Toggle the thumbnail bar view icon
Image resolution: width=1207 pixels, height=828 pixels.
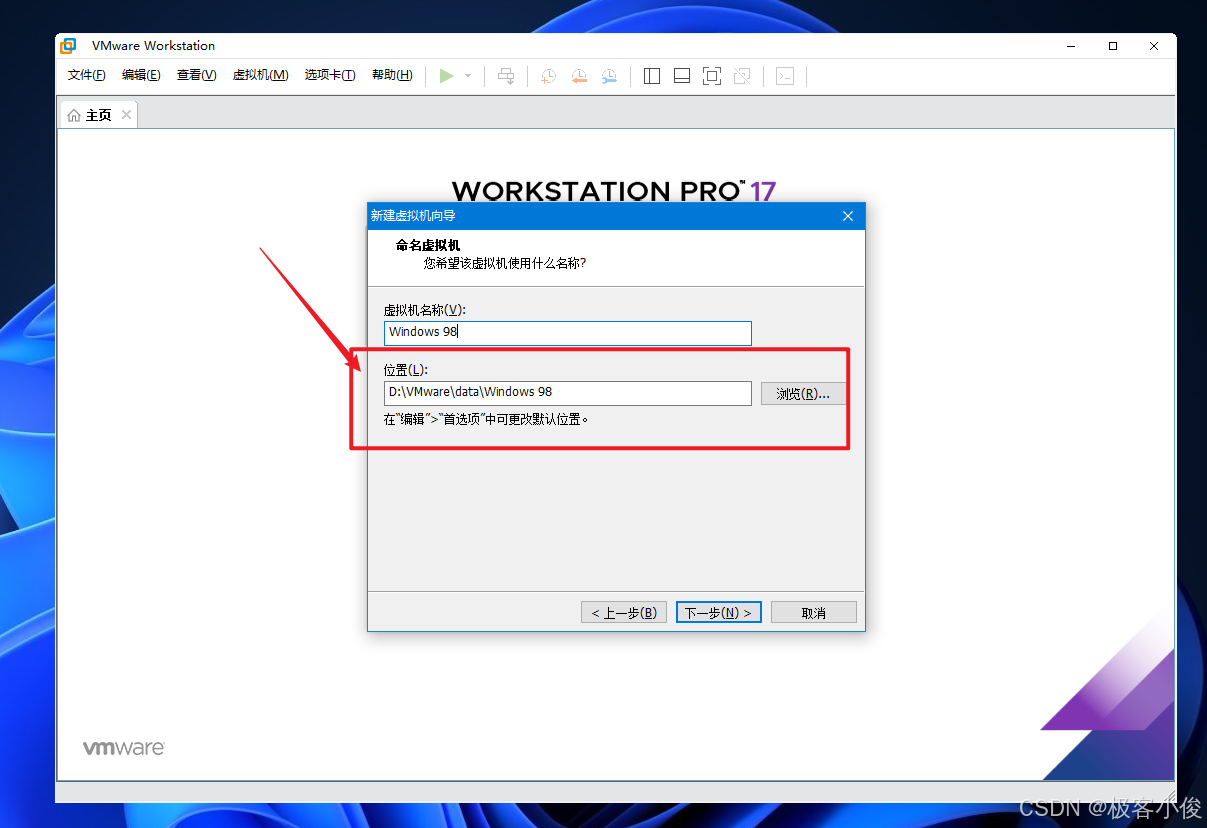click(682, 76)
